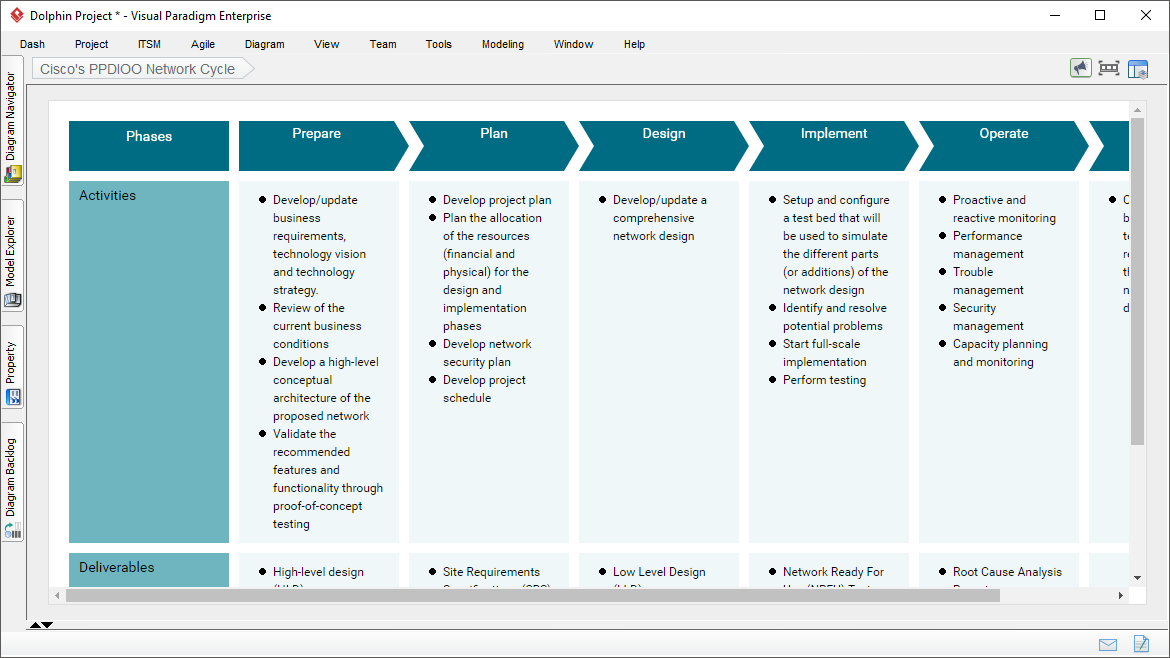Screen dimensions: 1170x658
Task: Select the Plan phase arrow
Action: tap(493, 145)
